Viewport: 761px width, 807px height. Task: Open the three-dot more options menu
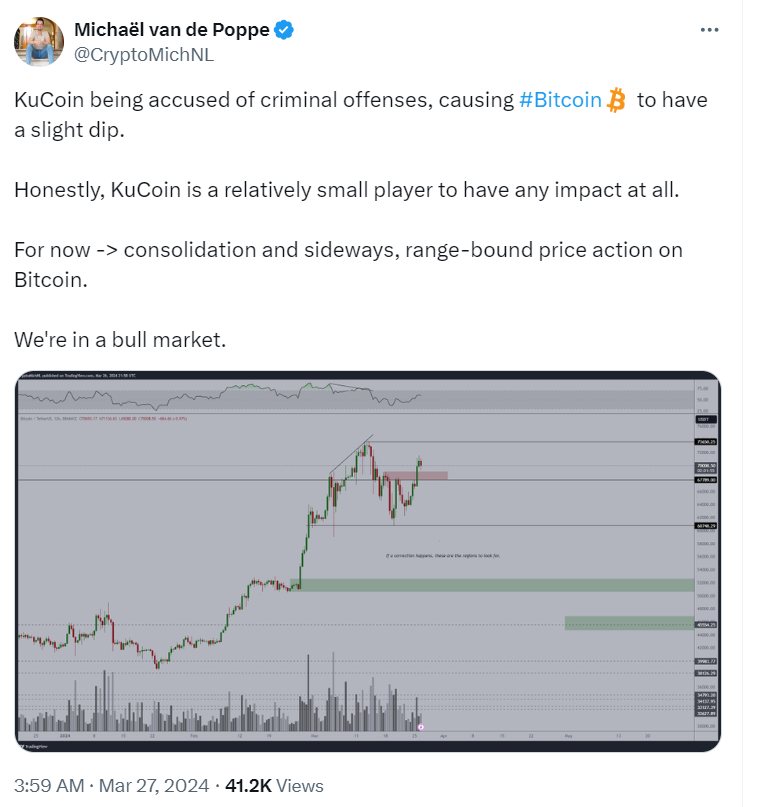[709, 30]
